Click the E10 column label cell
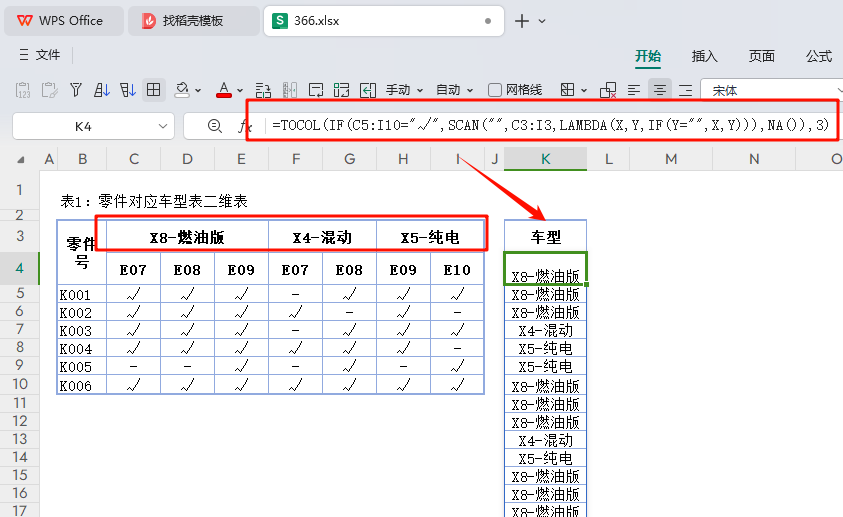843x517 pixels. click(x=457, y=269)
